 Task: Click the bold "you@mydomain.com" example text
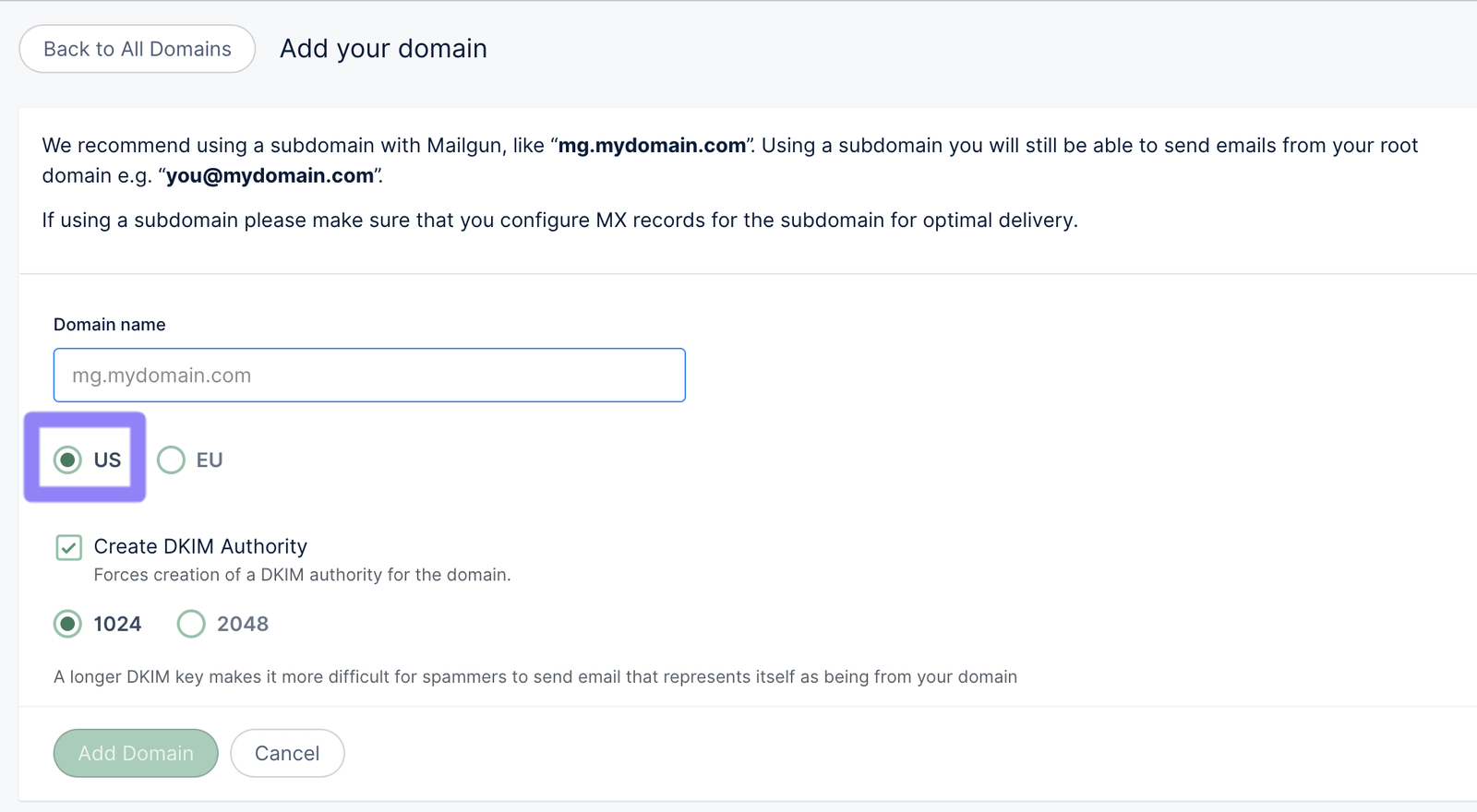pyautogui.click(x=270, y=175)
